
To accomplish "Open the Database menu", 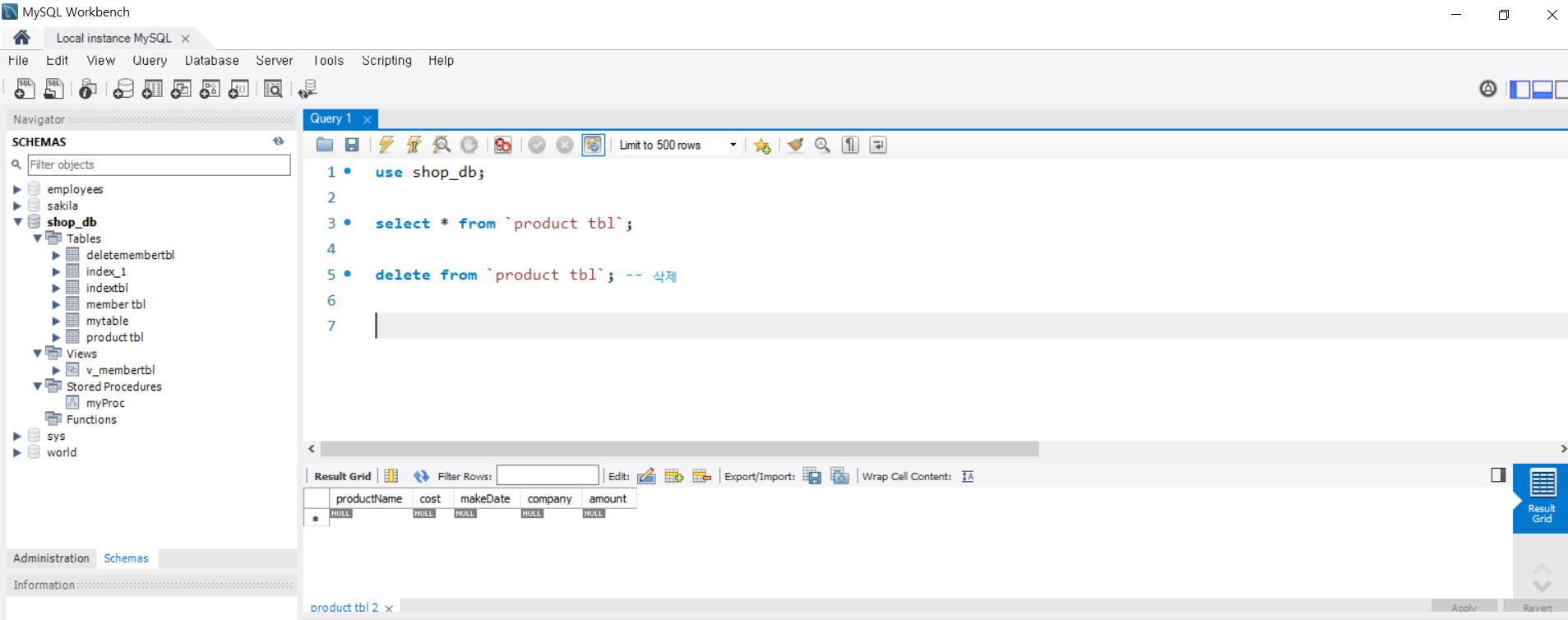I will [x=211, y=60].
